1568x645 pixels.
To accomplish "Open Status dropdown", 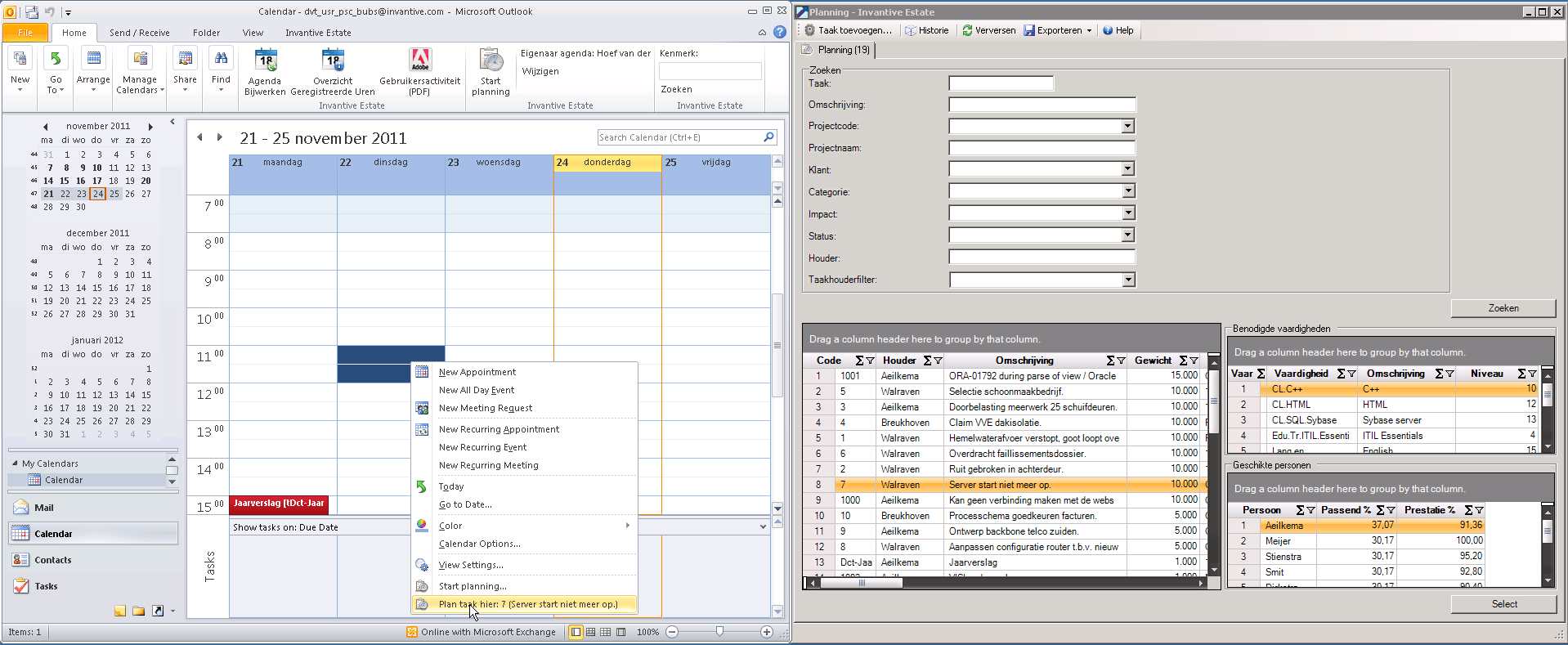I will 1127,235.
